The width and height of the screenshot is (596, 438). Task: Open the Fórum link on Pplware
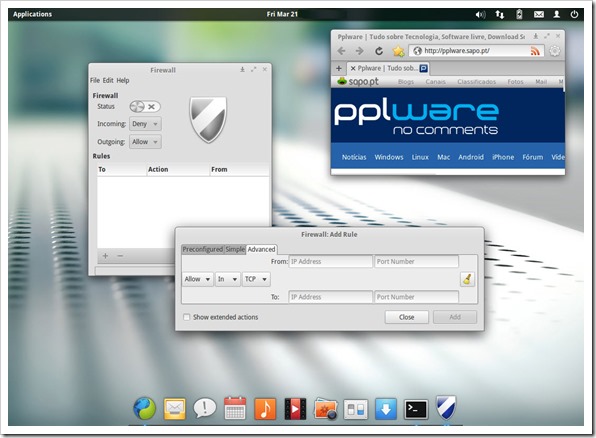(x=533, y=157)
